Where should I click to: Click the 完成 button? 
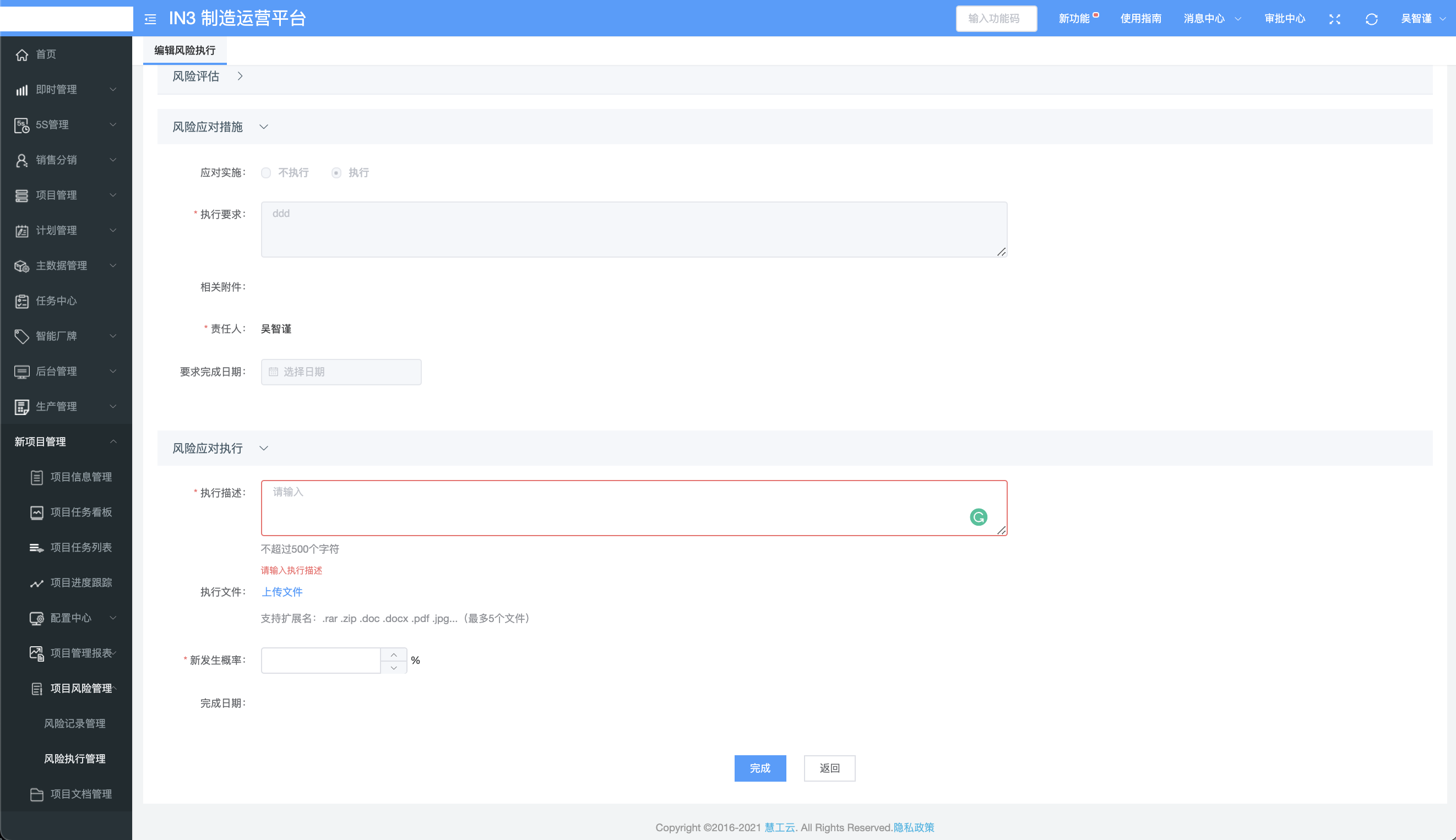click(x=759, y=768)
